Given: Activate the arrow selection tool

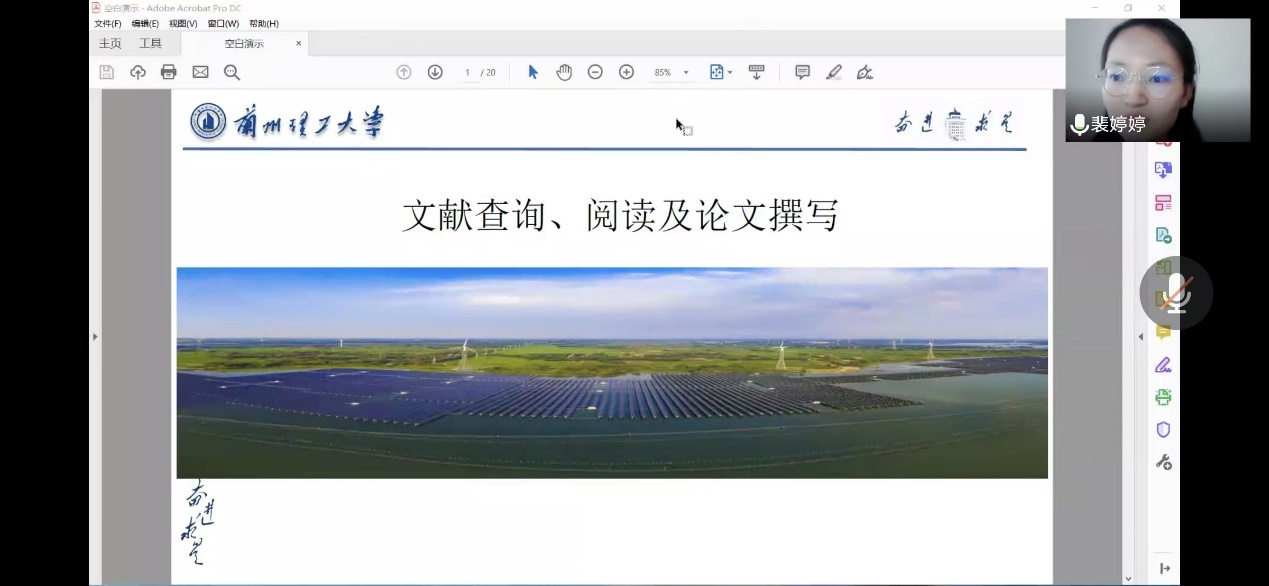Looking at the screenshot, I should tap(533, 72).
